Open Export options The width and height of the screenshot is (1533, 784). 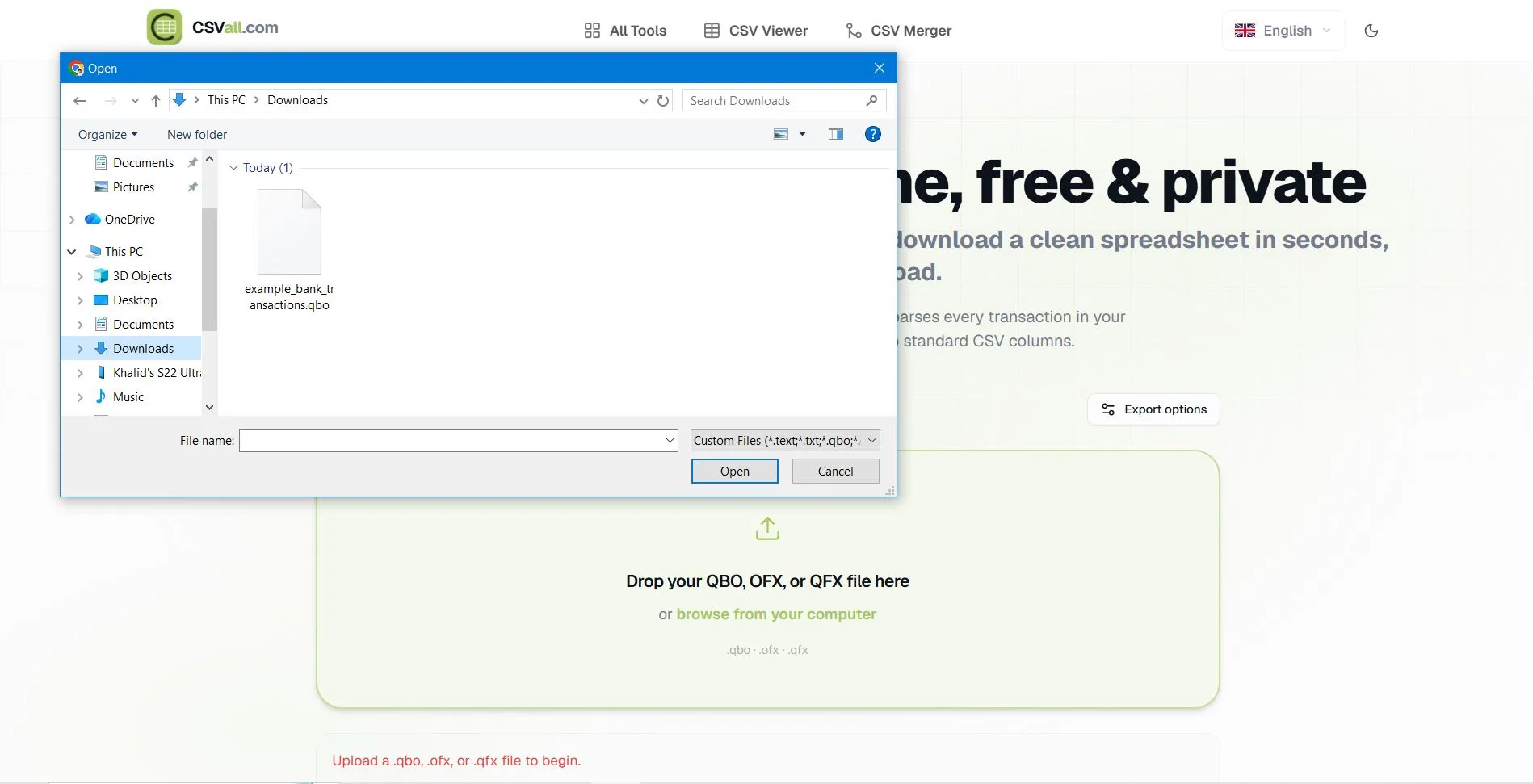[1153, 409]
